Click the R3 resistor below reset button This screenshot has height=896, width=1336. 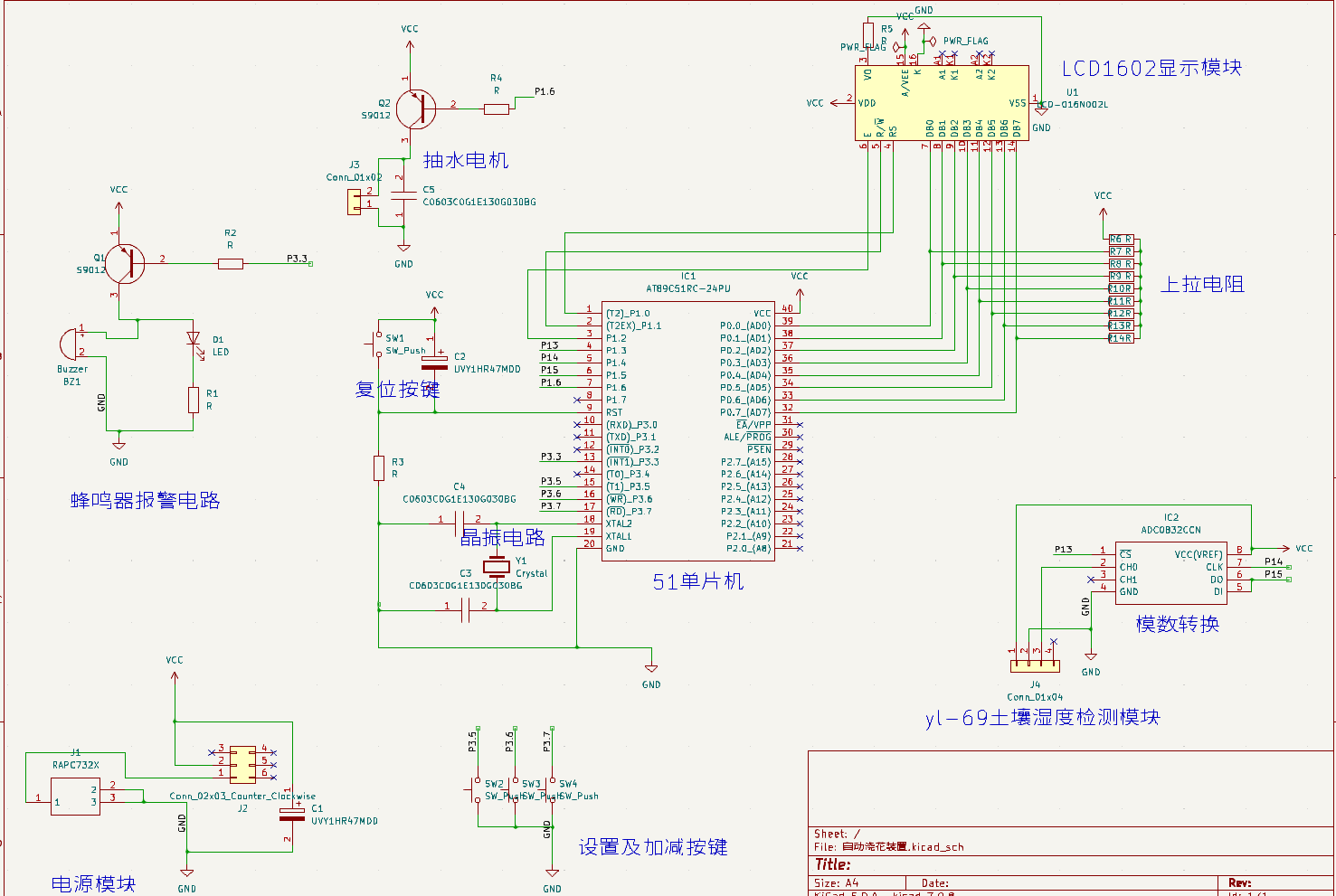click(379, 468)
